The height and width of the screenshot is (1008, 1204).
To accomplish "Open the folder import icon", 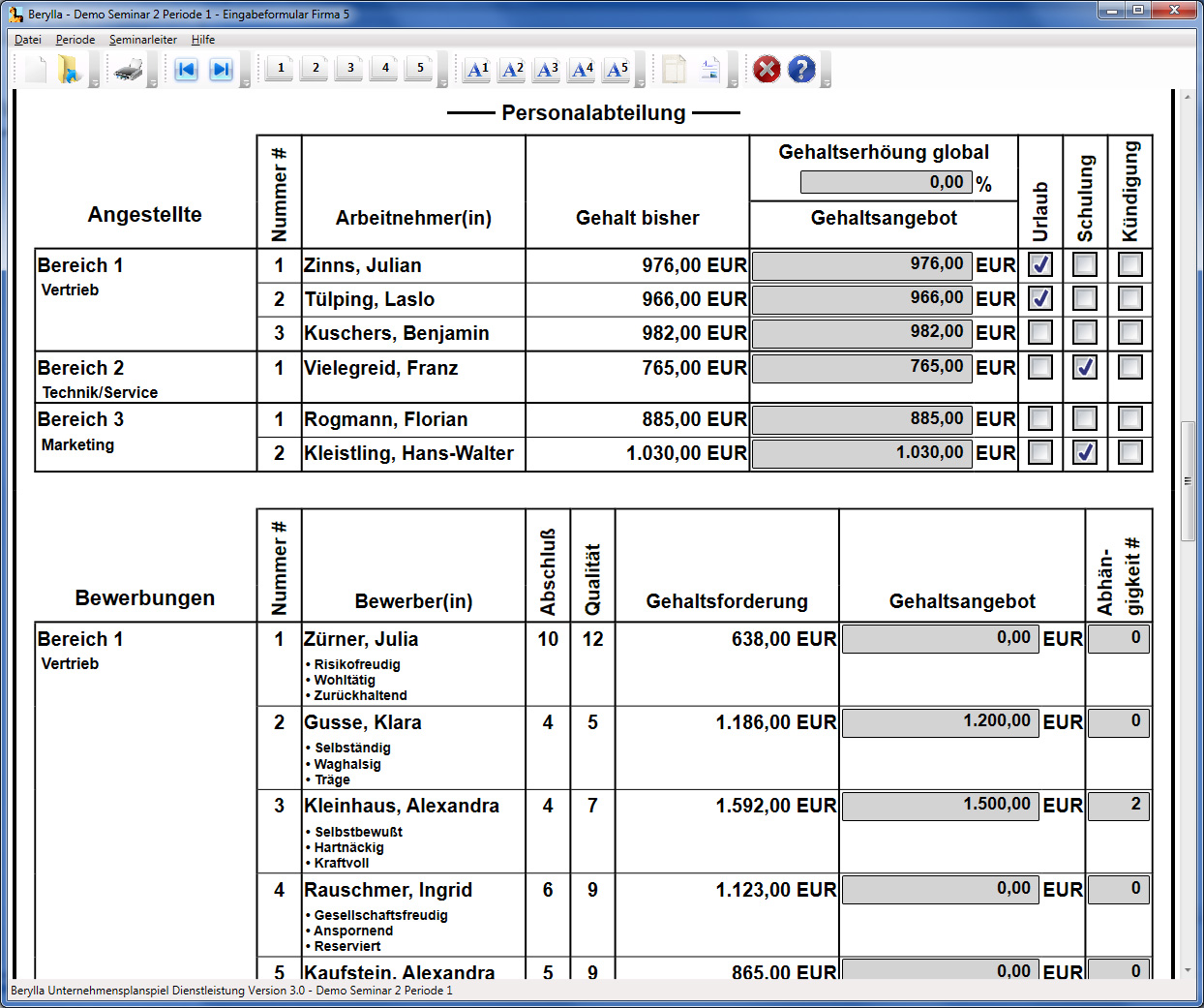I will (68, 70).
